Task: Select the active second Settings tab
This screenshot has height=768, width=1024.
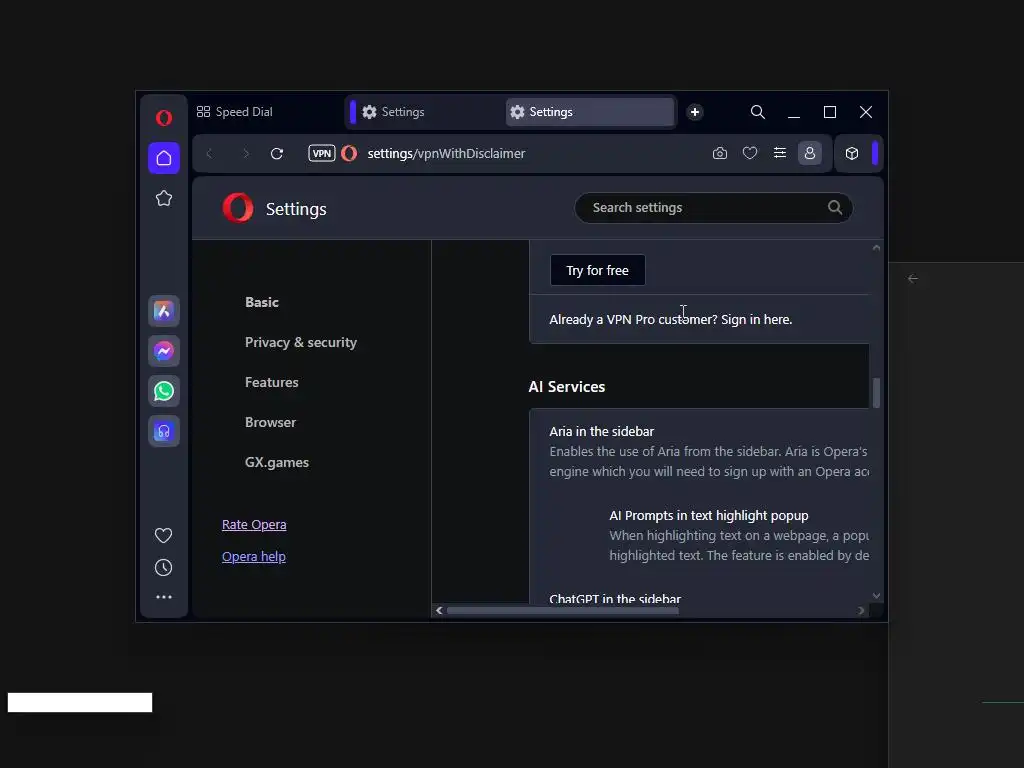Action: point(590,112)
